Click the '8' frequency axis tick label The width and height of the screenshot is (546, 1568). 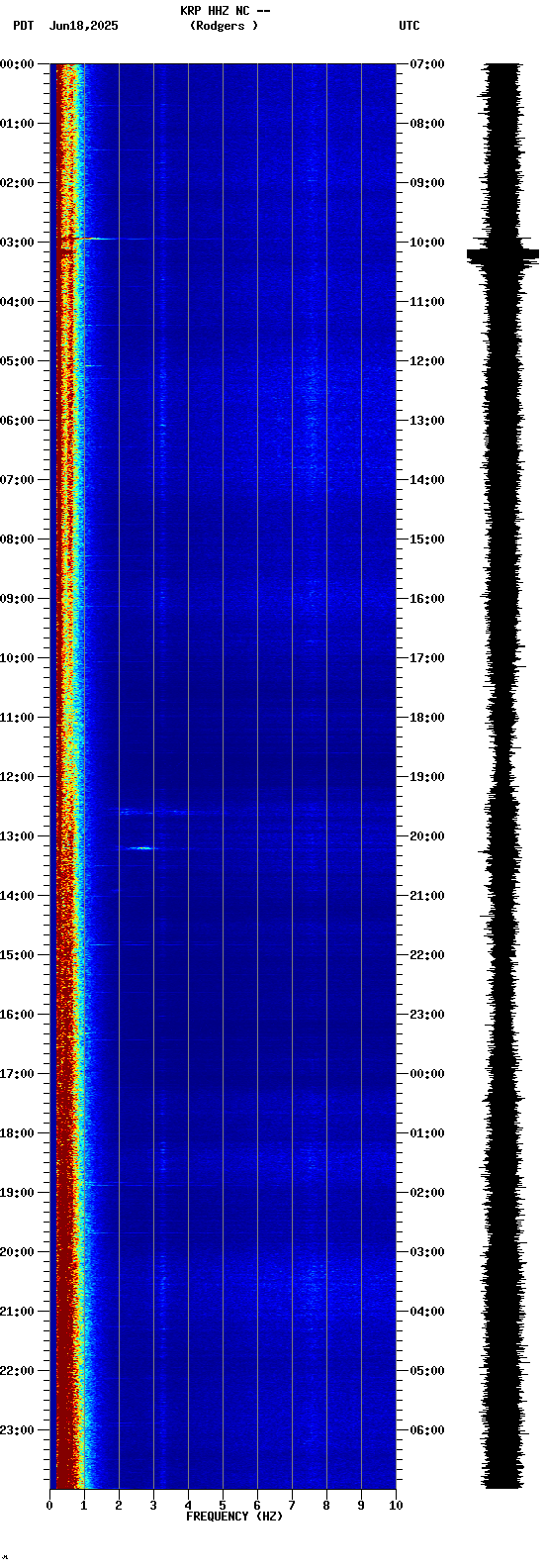point(326,1506)
